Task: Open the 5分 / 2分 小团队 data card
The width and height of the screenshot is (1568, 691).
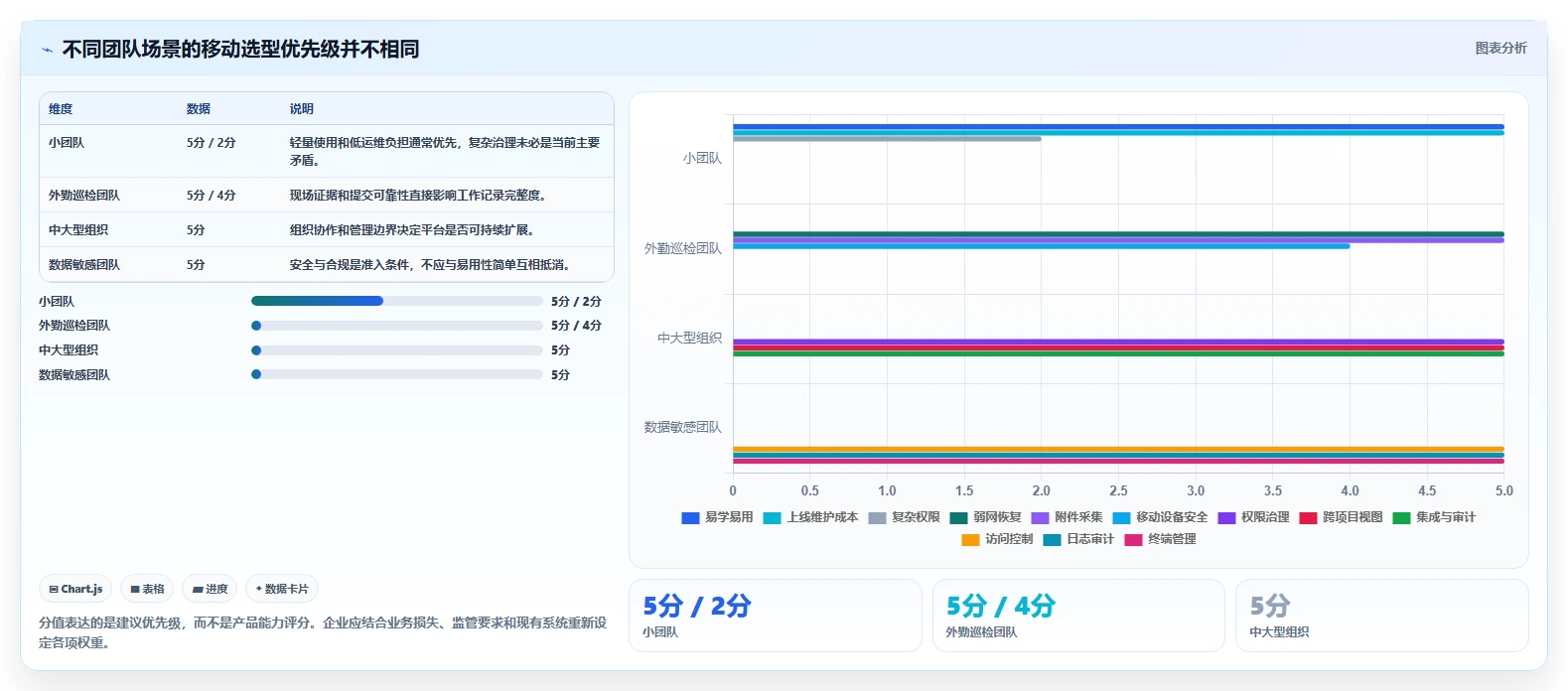Action: [x=776, y=616]
